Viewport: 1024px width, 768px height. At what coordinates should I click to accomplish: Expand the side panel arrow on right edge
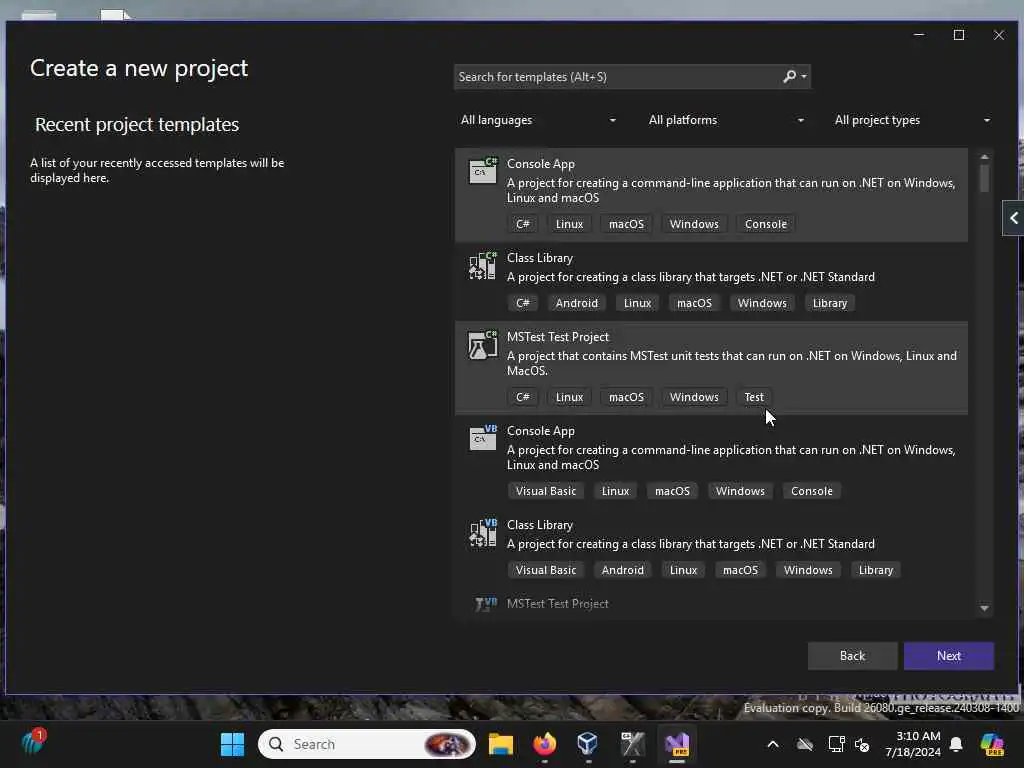pyautogui.click(x=1013, y=218)
